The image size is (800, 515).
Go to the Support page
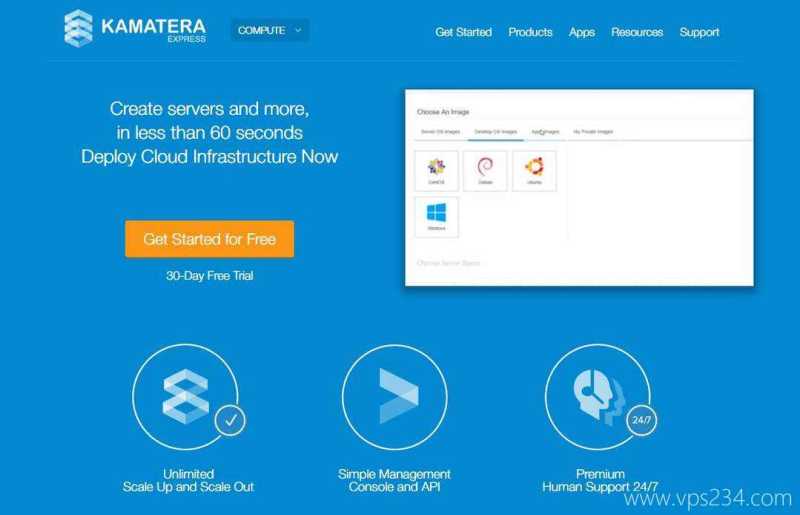pyautogui.click(x=699, y=32)
